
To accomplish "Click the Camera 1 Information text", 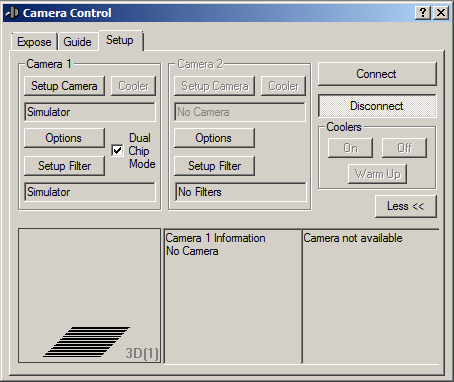I will [x=215, y=238].
